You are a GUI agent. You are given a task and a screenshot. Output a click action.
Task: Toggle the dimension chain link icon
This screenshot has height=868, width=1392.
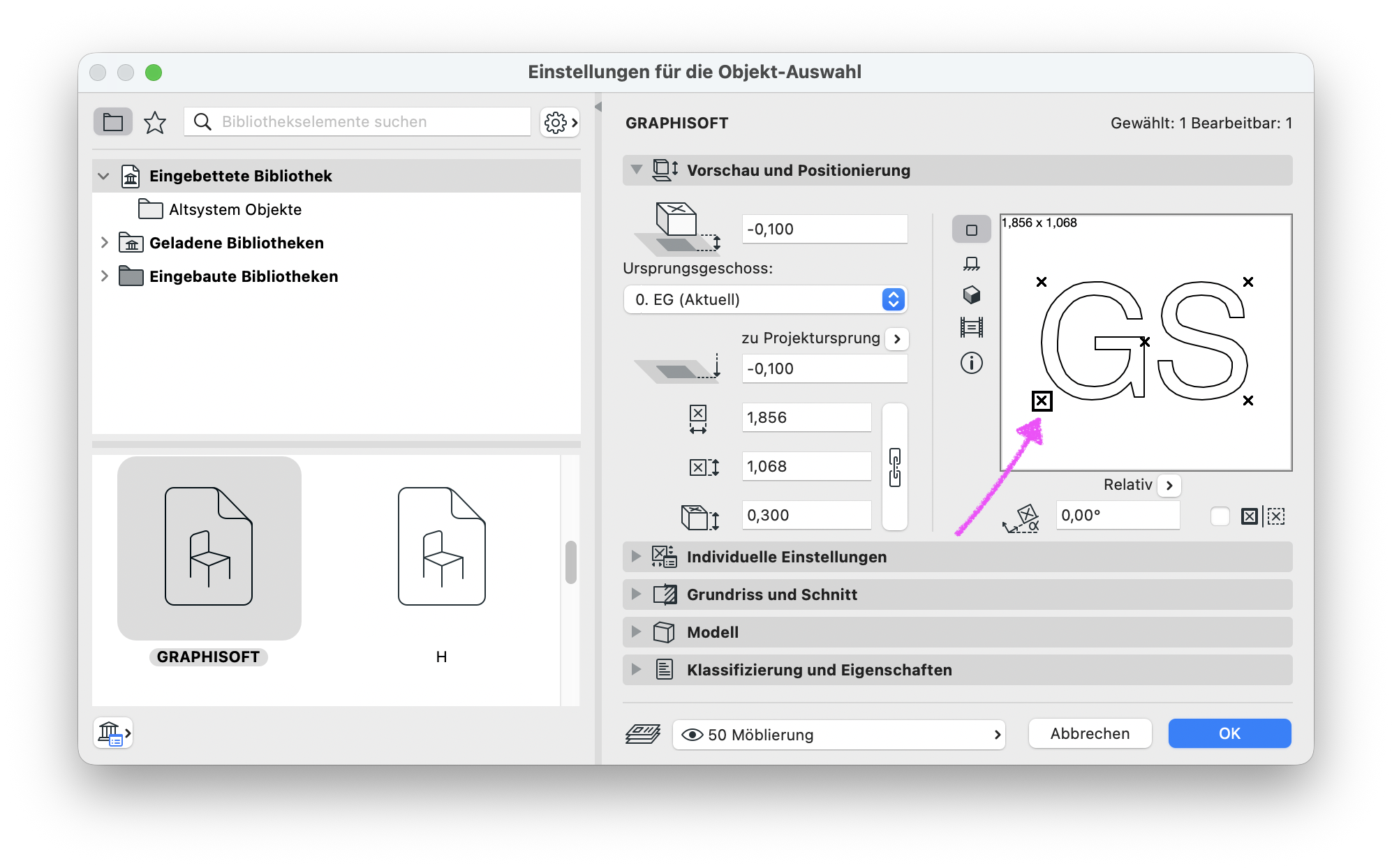coord(895,467)
